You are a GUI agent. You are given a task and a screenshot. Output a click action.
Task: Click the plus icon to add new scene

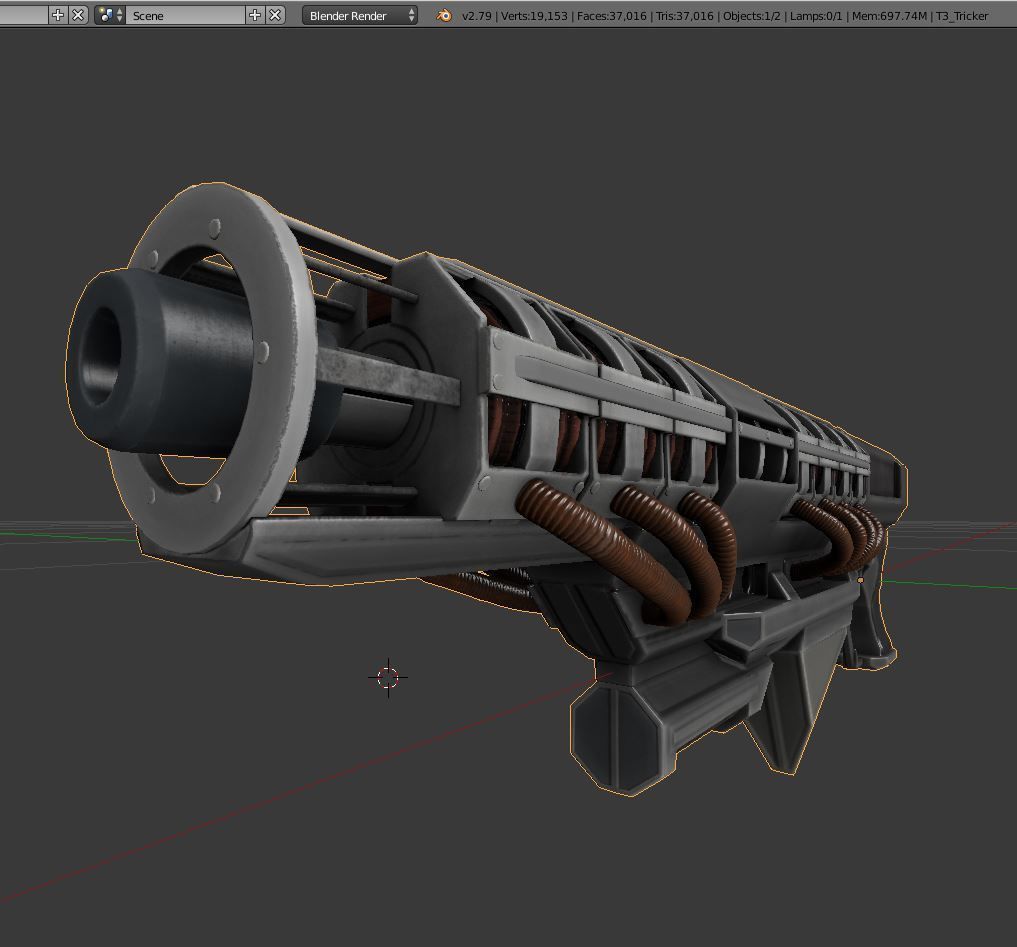(x=256, y=15)
